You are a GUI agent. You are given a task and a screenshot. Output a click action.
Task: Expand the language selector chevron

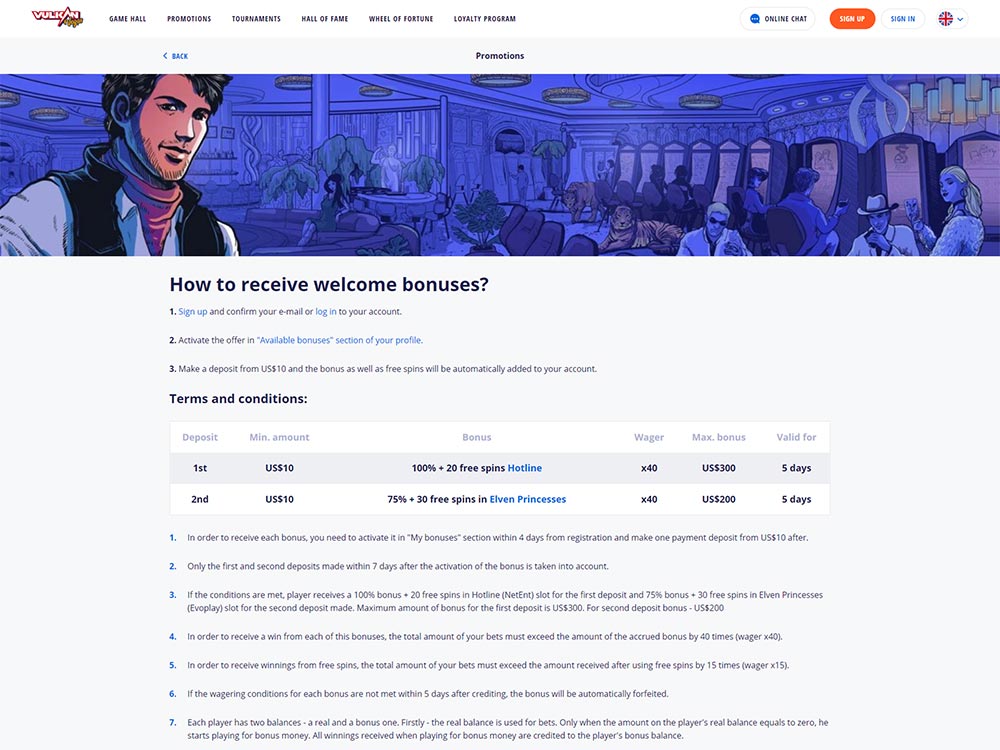tap(960, 19)
